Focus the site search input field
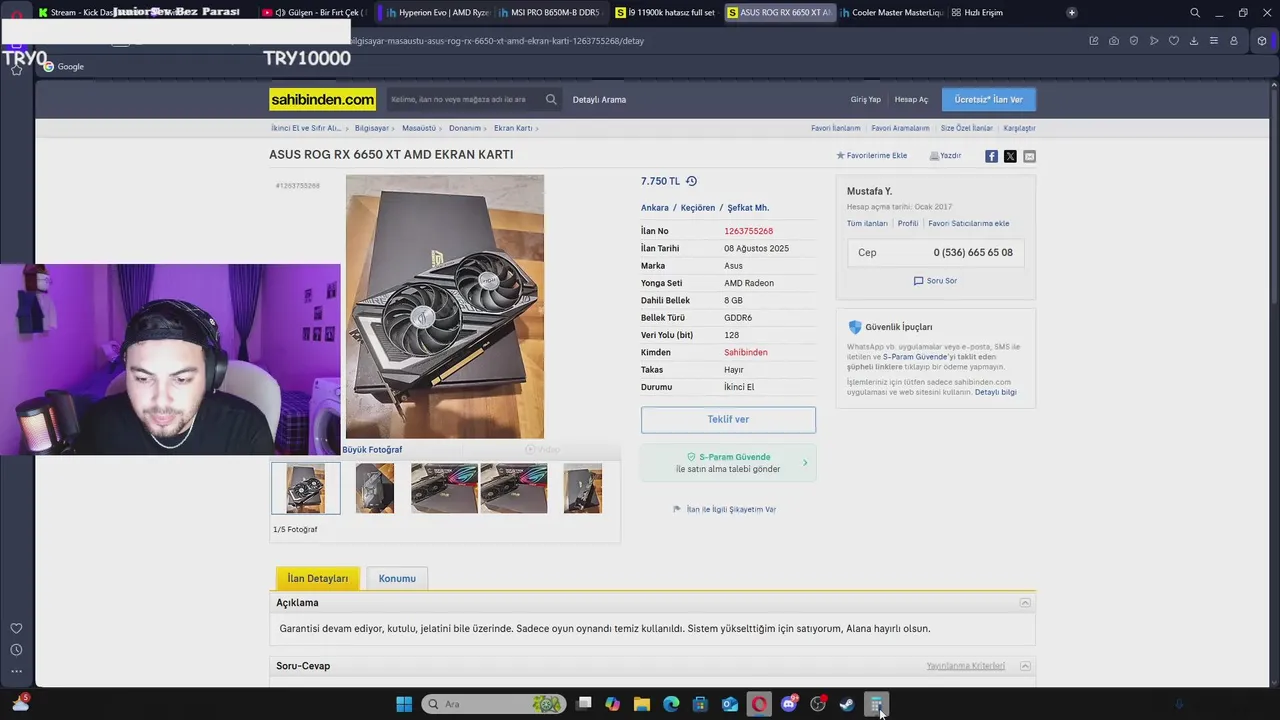This screenshot has height=720, width=1280. [465, 99]
